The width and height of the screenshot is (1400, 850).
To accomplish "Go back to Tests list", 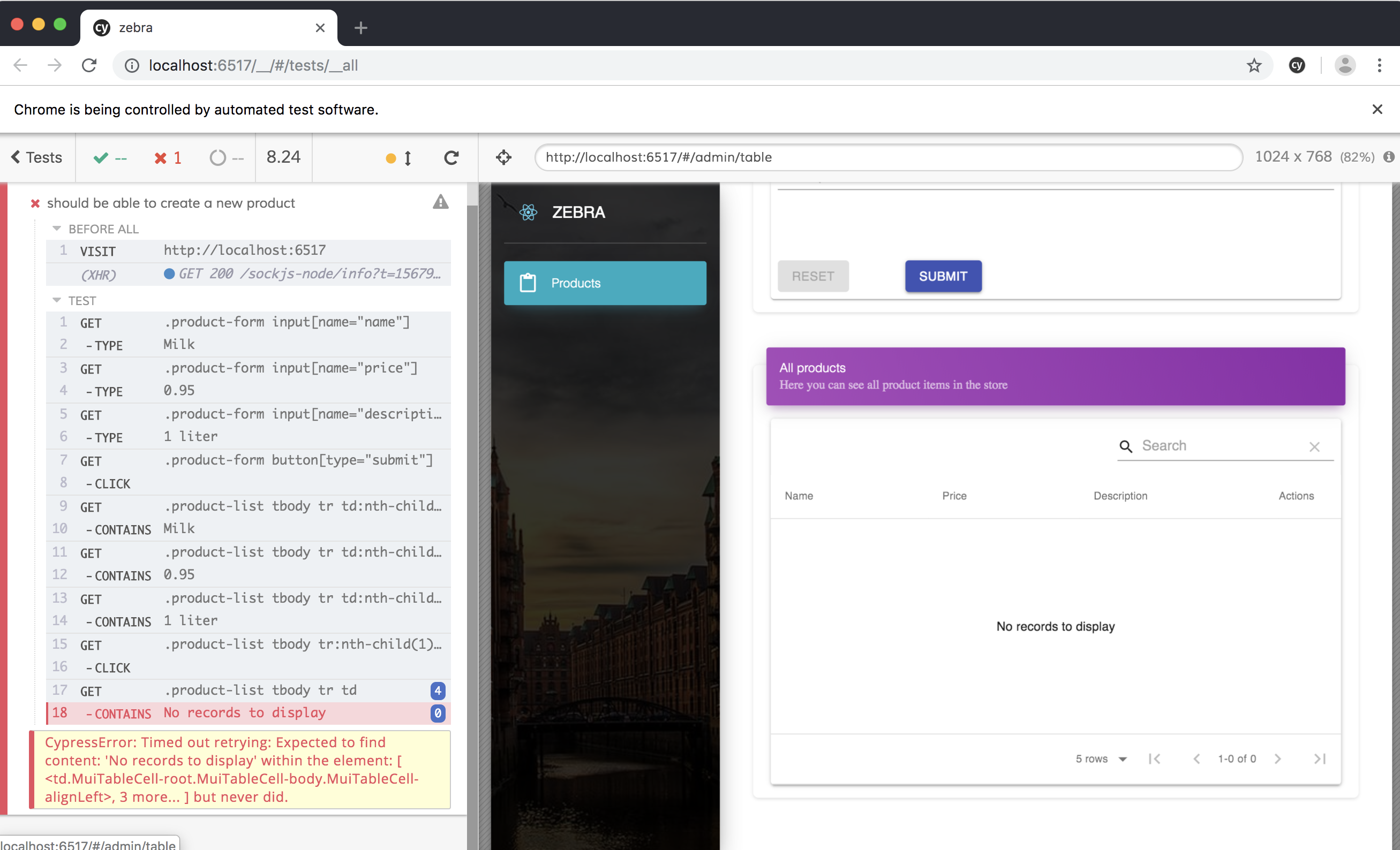I will coord(37,157).
